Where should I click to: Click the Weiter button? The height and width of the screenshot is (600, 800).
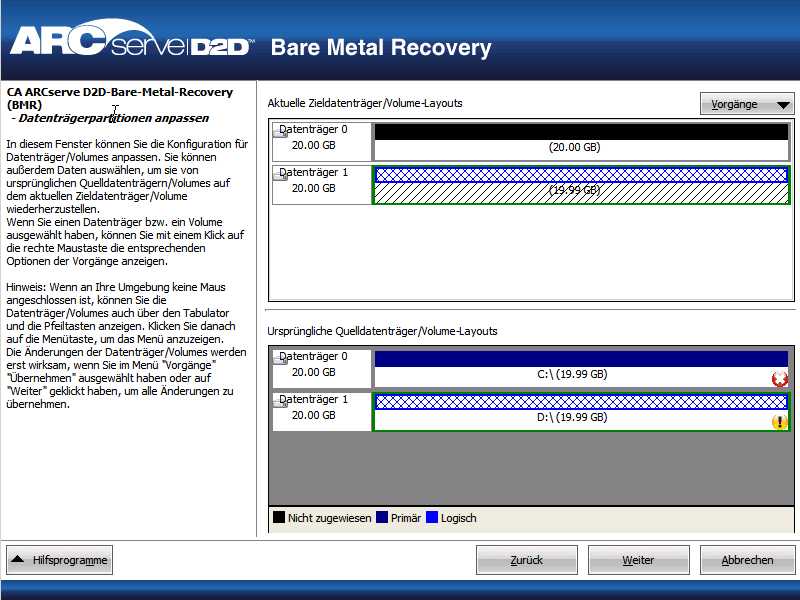(638, 559)
